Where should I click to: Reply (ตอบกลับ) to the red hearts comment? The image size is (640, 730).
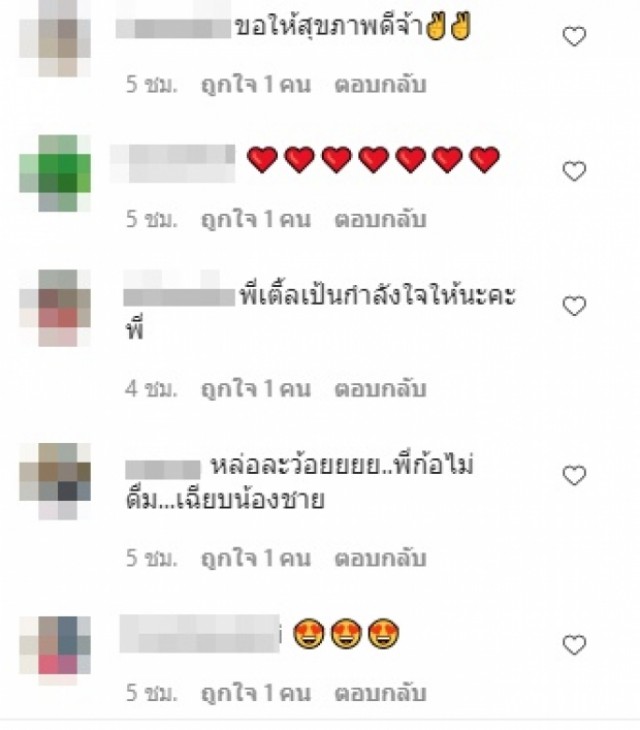[380, 220]
